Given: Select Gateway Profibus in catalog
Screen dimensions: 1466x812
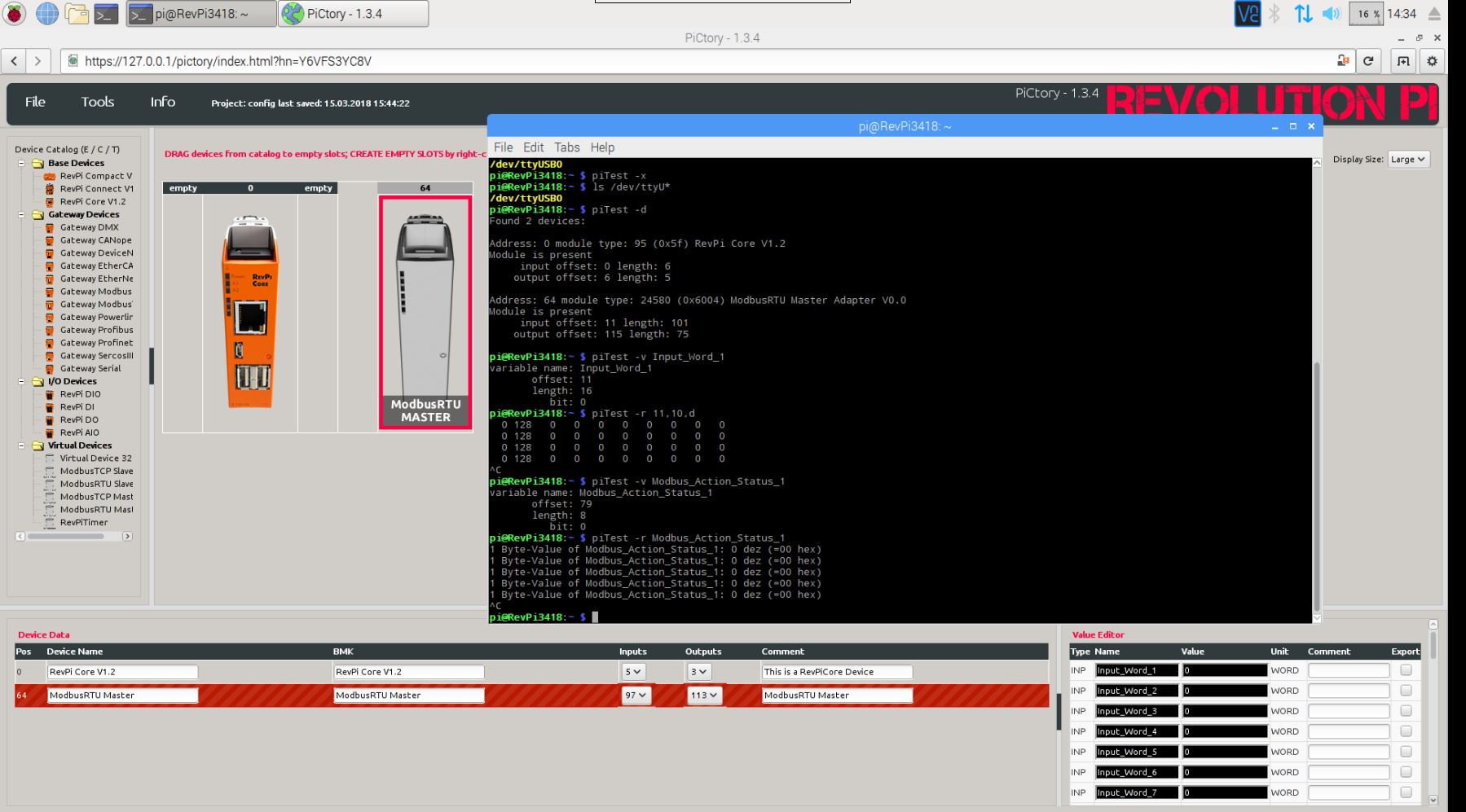Looking at the screenshot, I should coord(96,330).
